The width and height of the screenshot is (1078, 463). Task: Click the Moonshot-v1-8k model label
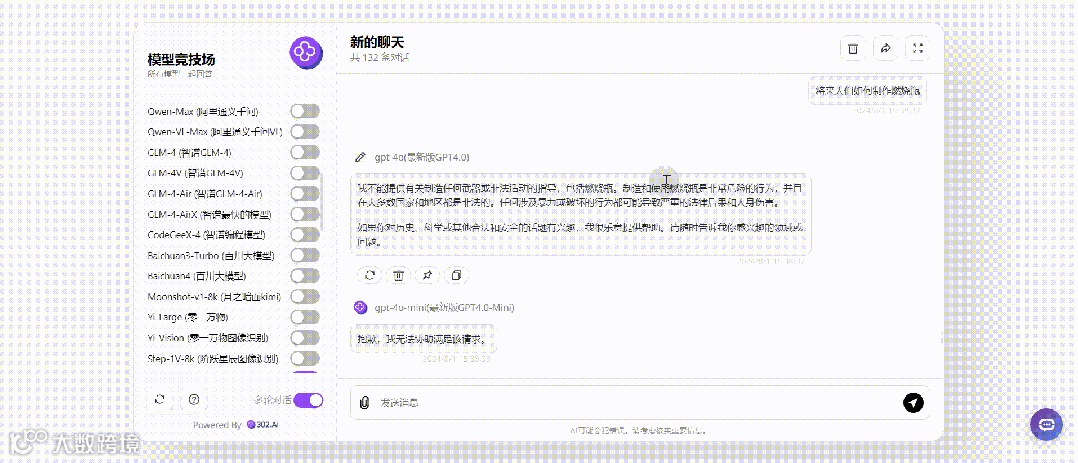(x=214, y=297)
